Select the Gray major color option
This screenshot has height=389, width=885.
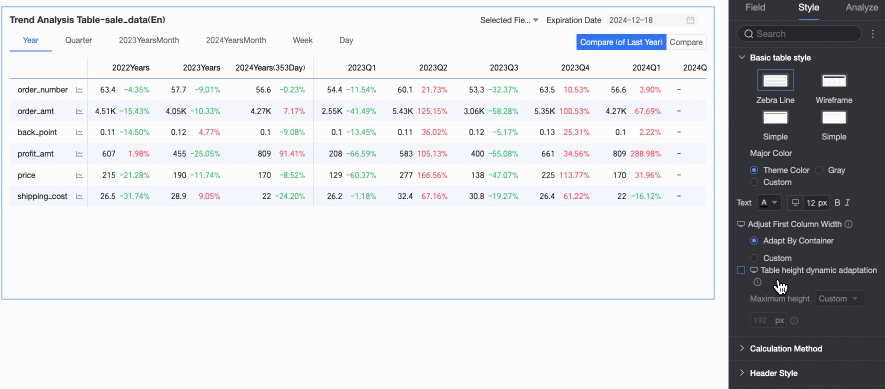(819, 170)
